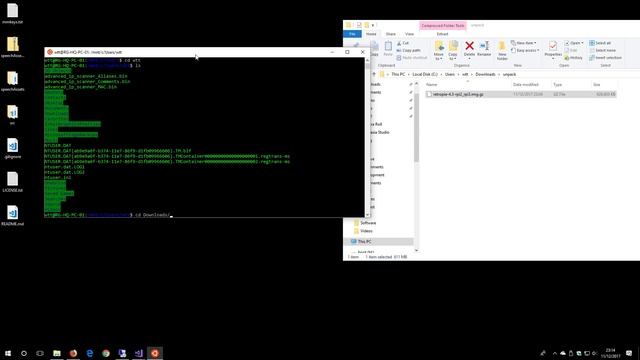The image size is (640, 360).
Task: Click unpack in the address breadcrumb
Action: (509, 74)
